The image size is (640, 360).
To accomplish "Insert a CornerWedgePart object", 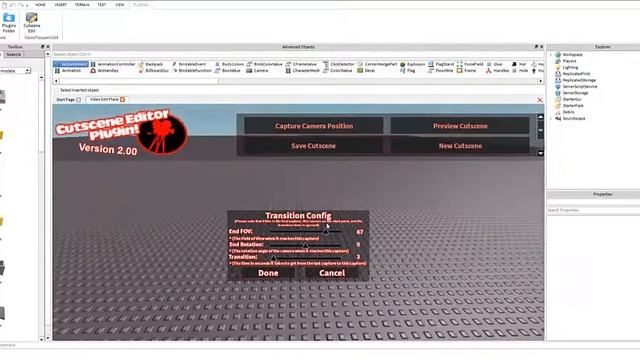I will pyautogui.click(x=378, y=64).
